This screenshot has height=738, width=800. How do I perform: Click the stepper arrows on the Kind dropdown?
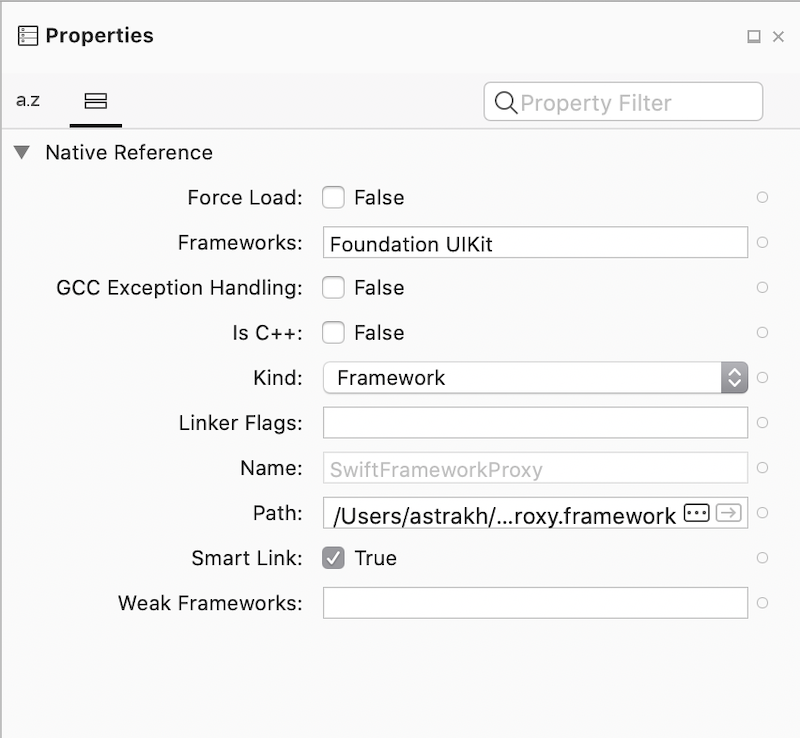(735, 378)
